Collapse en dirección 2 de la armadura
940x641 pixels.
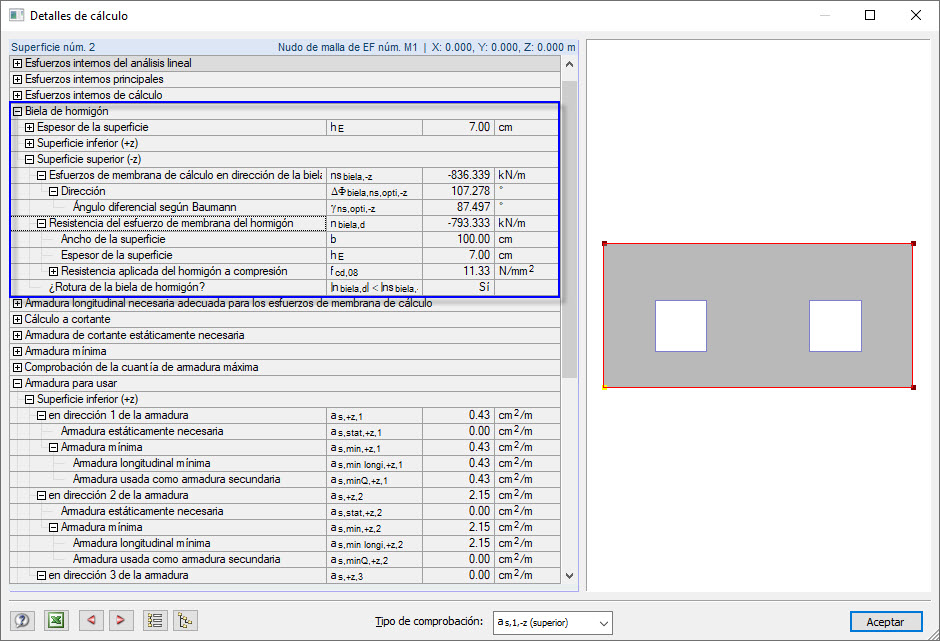click(41, 495)
